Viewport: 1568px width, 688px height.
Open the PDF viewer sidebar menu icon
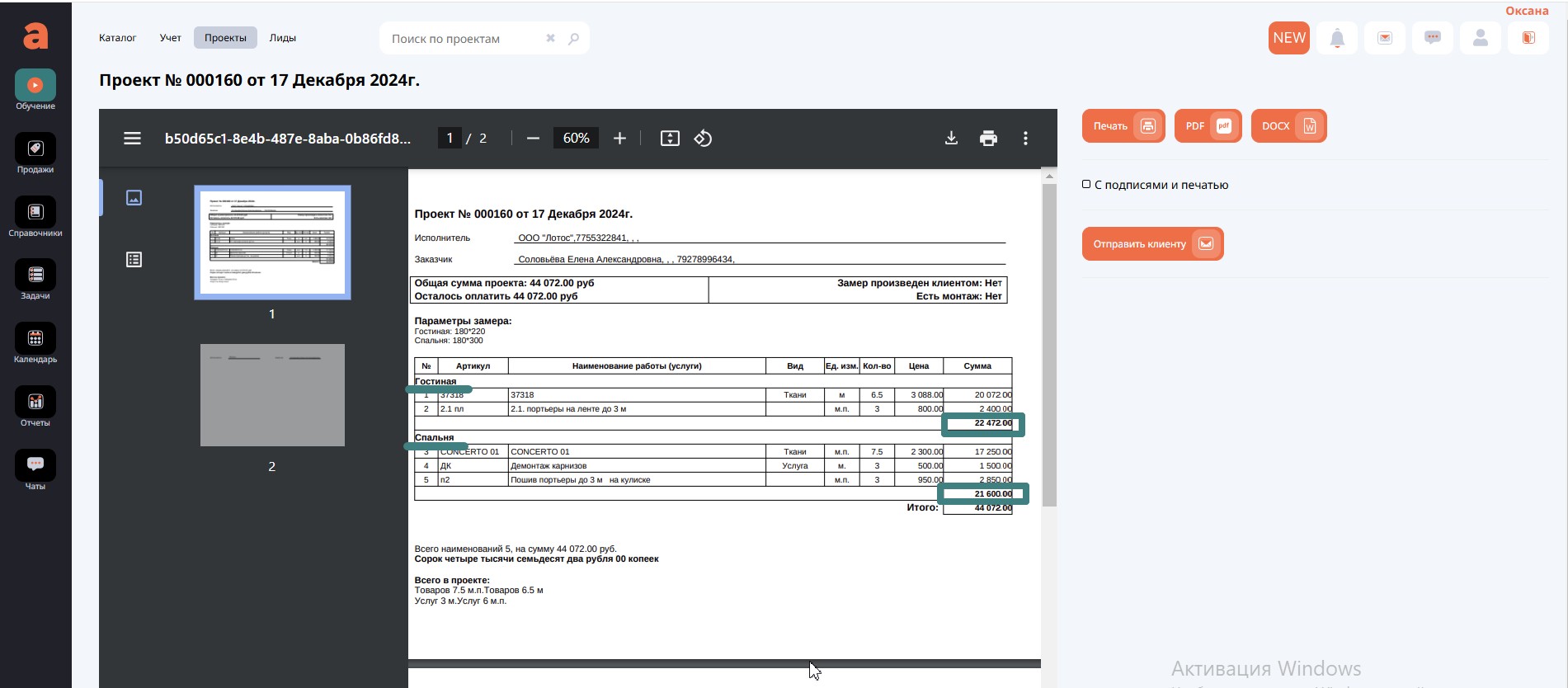132,139
